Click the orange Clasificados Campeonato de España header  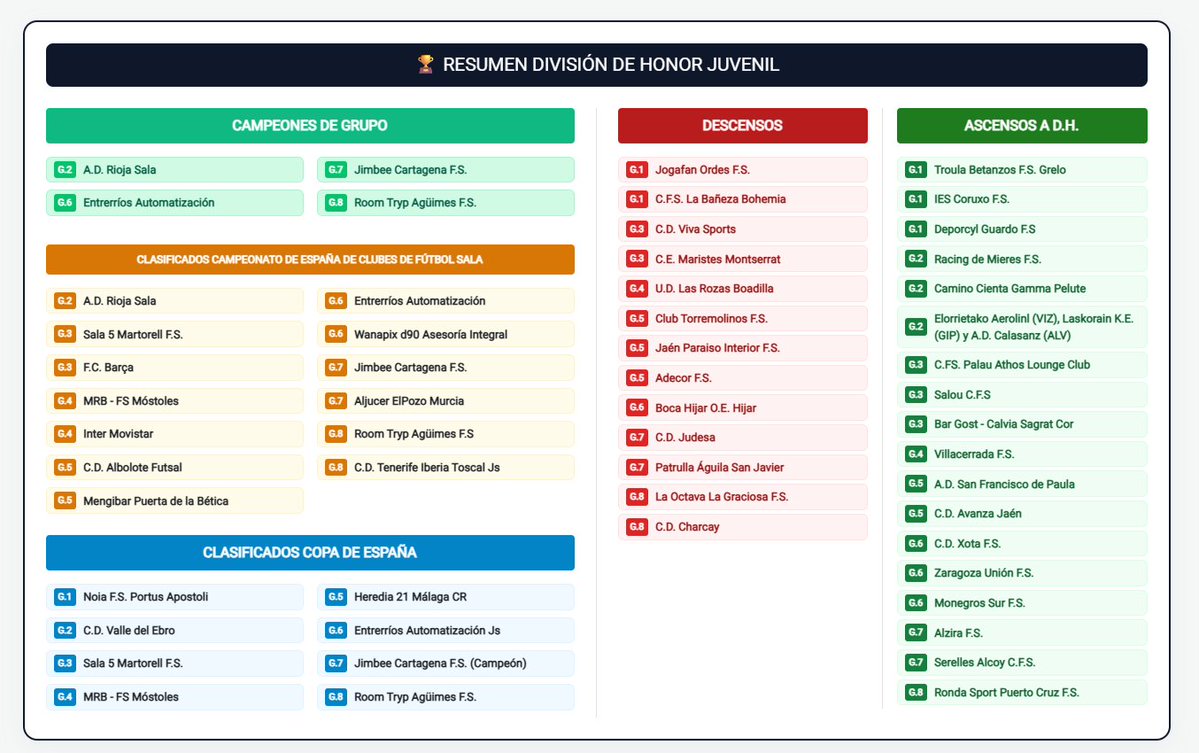(x=310, y=259)
